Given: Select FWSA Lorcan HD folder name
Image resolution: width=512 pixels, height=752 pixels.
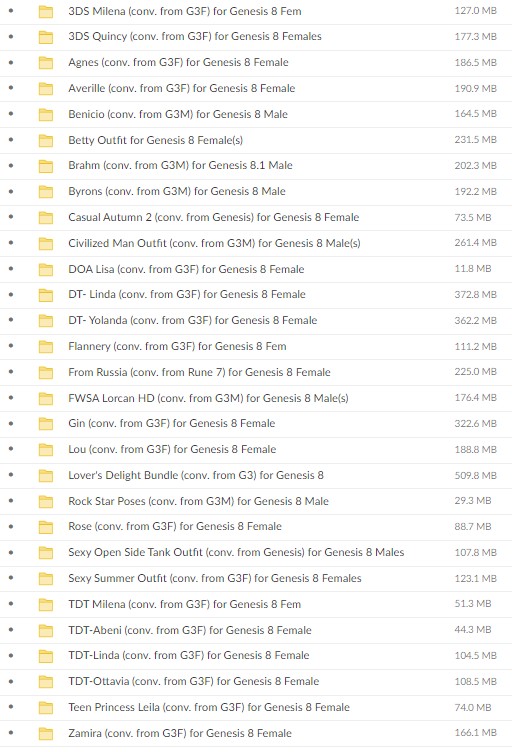Looking at the screenshot, I should coord(208,398).
